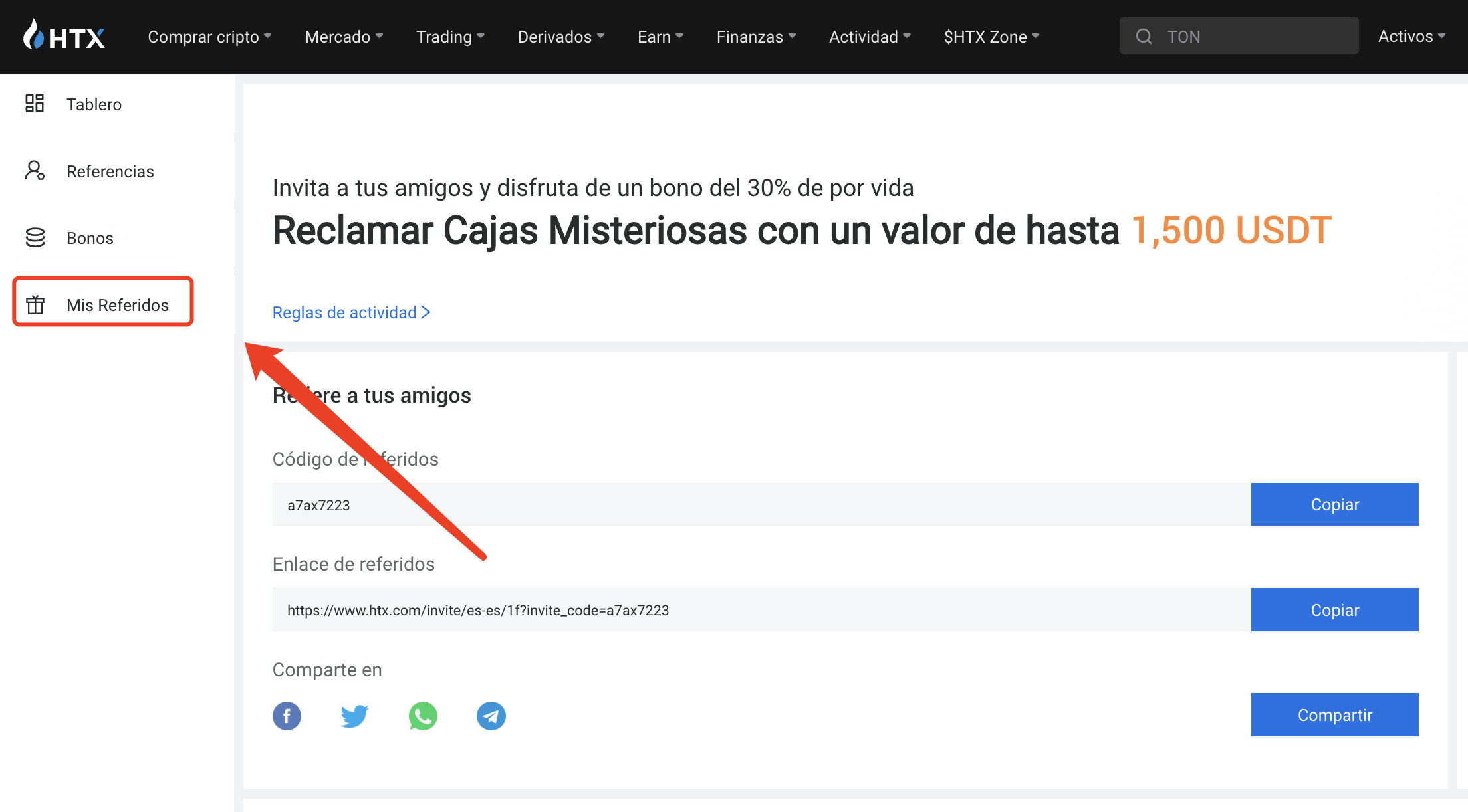Click the Mis Referidos gift icon
This screenshot has width=1468, height=812.
pyautogui.click(x=35, y=304)
